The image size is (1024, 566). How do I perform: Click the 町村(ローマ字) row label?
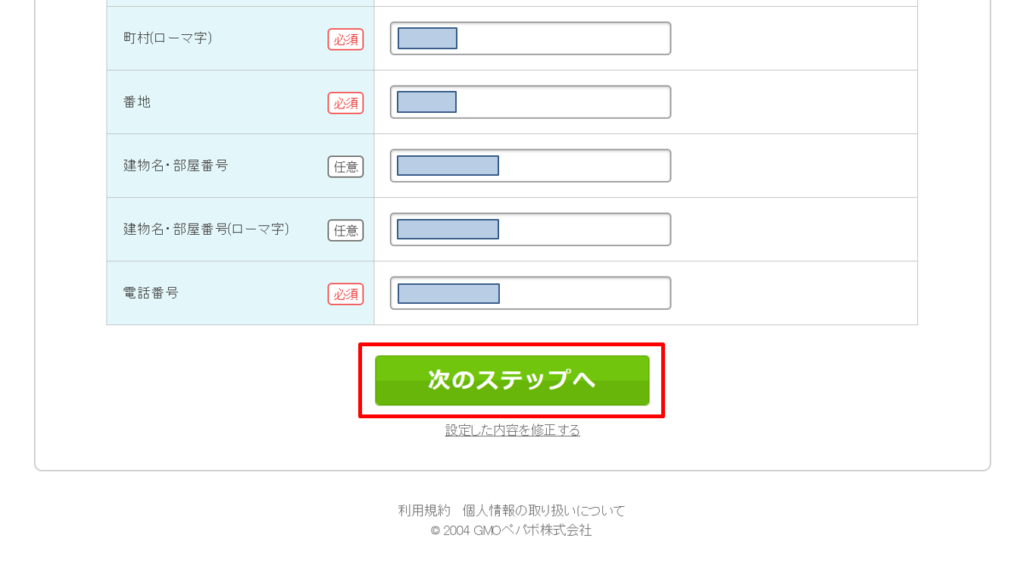[168, 38]
